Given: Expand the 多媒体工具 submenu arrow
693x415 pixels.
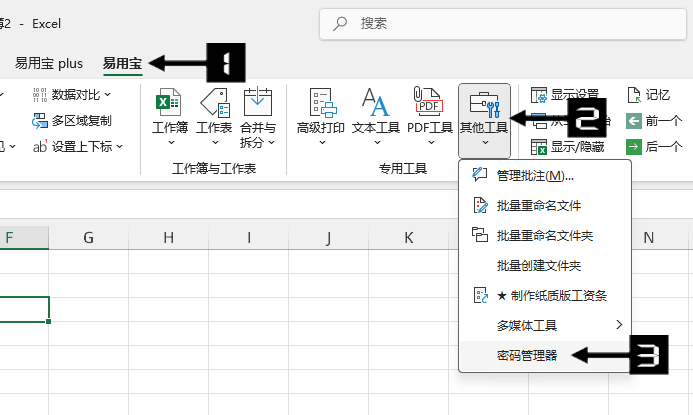Looking at the screenshot, I should [x=619, y=325].
